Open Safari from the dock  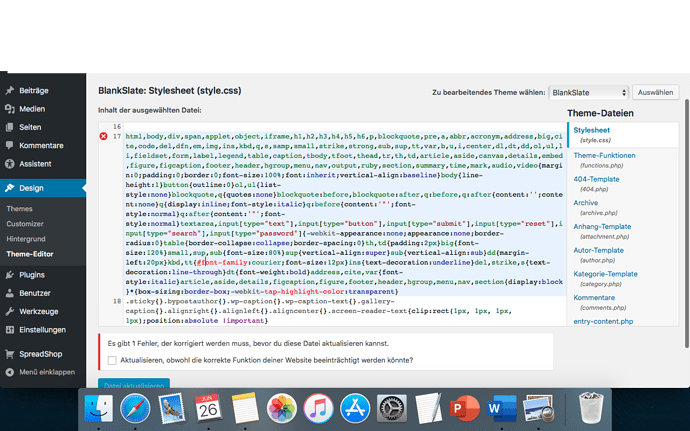(136, 408)
